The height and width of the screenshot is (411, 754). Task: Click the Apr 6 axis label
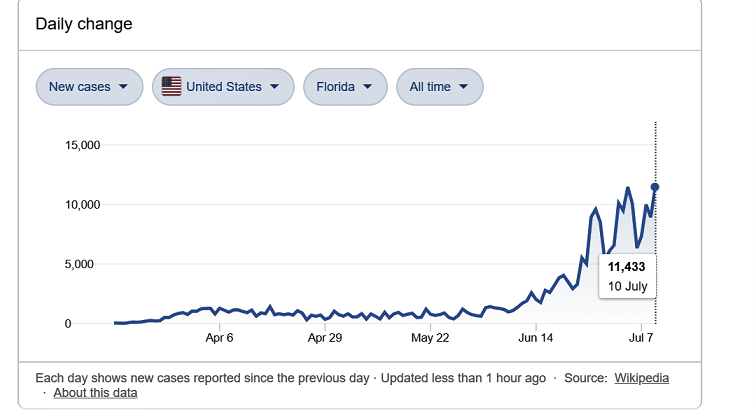point(219,338)
